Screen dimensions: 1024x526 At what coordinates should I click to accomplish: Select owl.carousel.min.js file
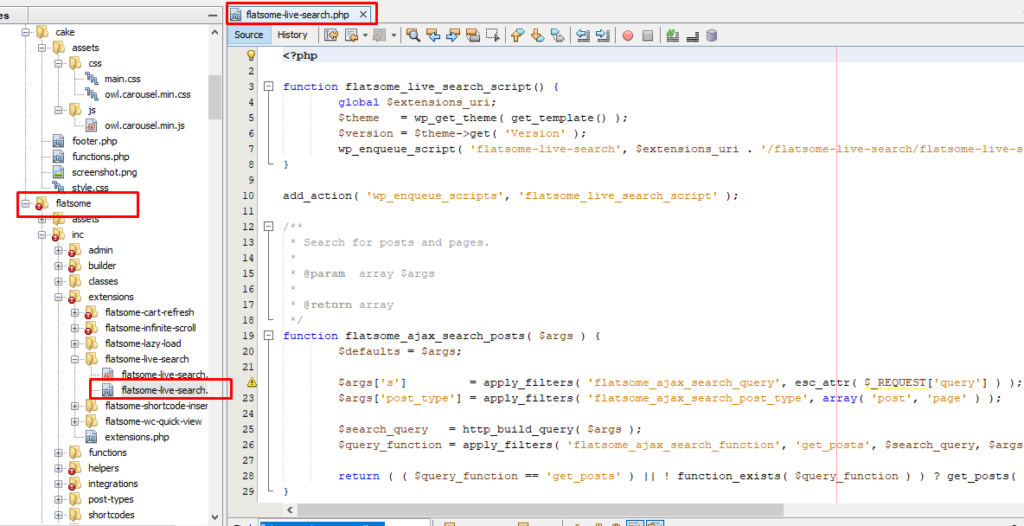144,125
